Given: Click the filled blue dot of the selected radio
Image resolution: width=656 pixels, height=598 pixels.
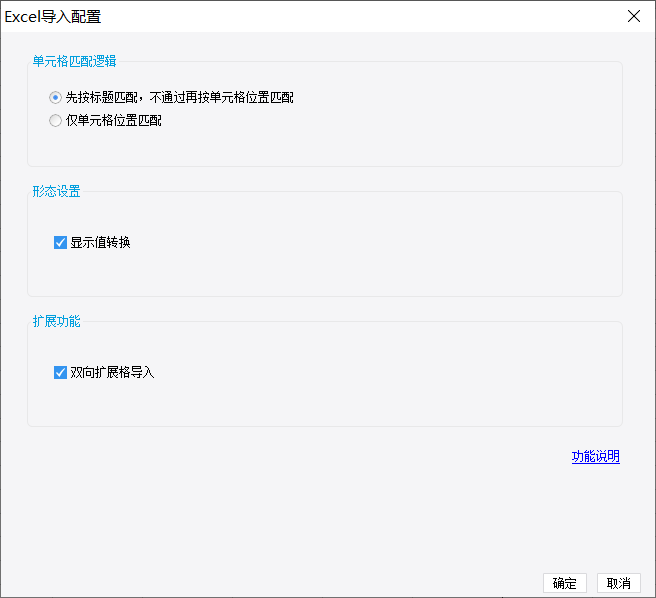Looking at the screenshot, I should point(55,98).
